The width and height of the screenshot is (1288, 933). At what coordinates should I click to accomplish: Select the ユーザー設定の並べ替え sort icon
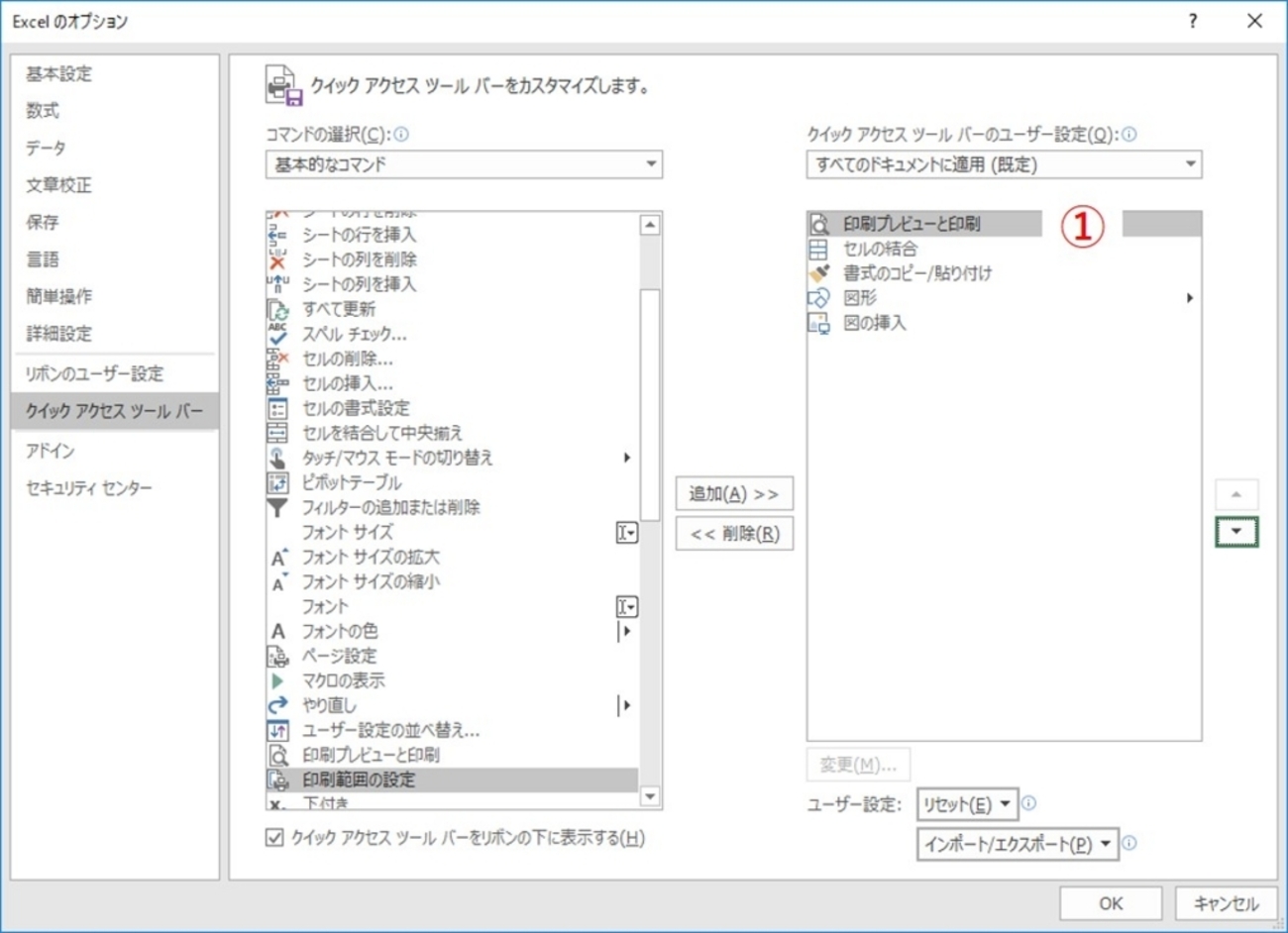tap(277, 730)
